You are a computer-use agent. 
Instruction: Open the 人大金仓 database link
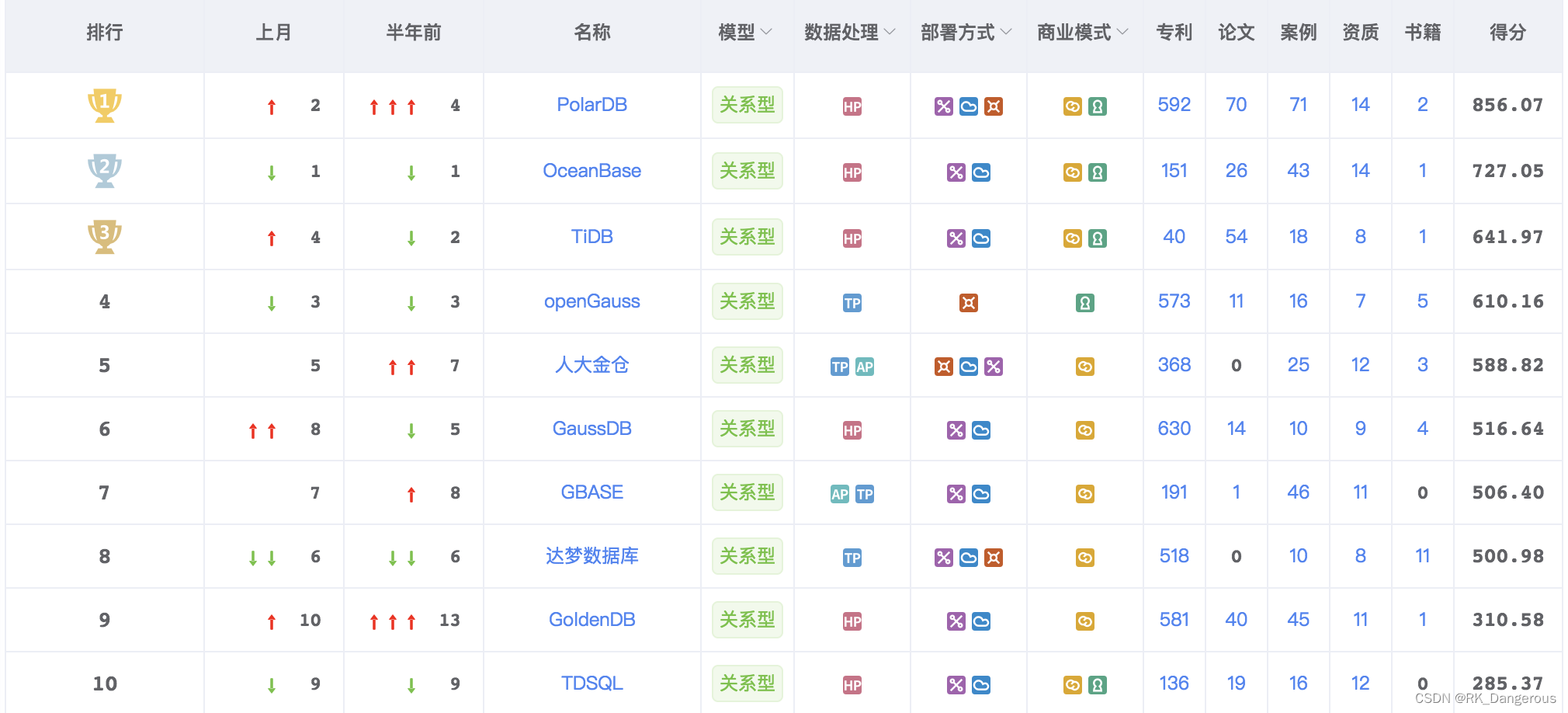(x=592, y=365)
